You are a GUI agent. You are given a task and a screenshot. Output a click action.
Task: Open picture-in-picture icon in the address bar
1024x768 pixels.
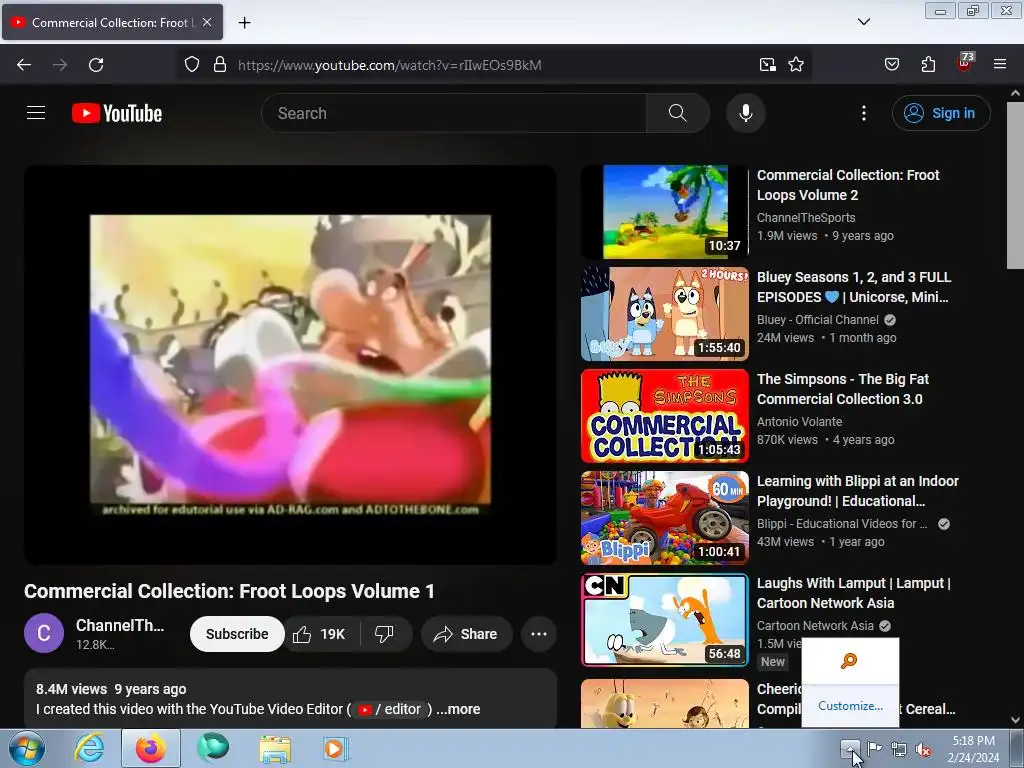(x=767, y=65)
